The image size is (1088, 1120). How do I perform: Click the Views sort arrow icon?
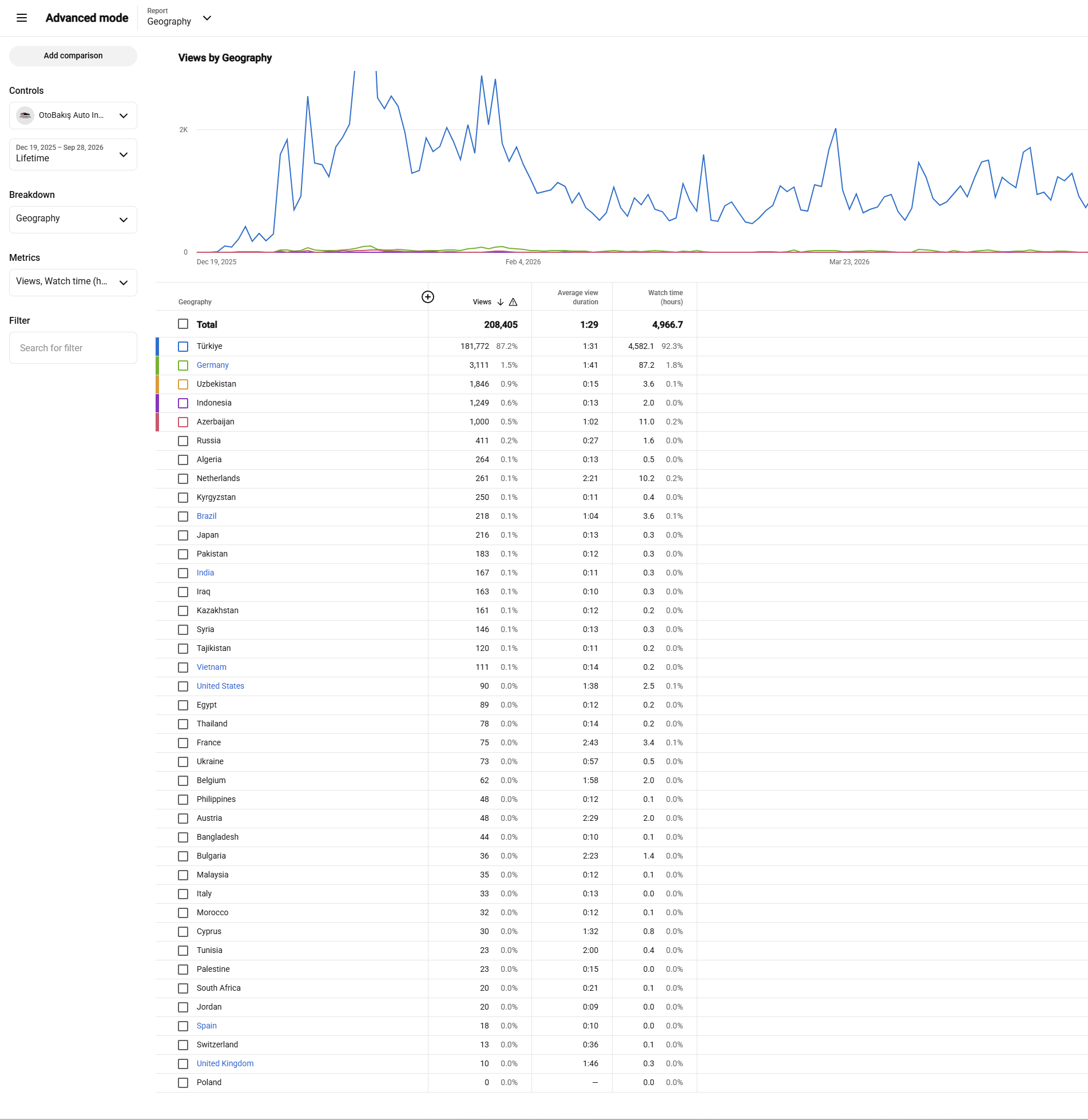click(501, 302)
